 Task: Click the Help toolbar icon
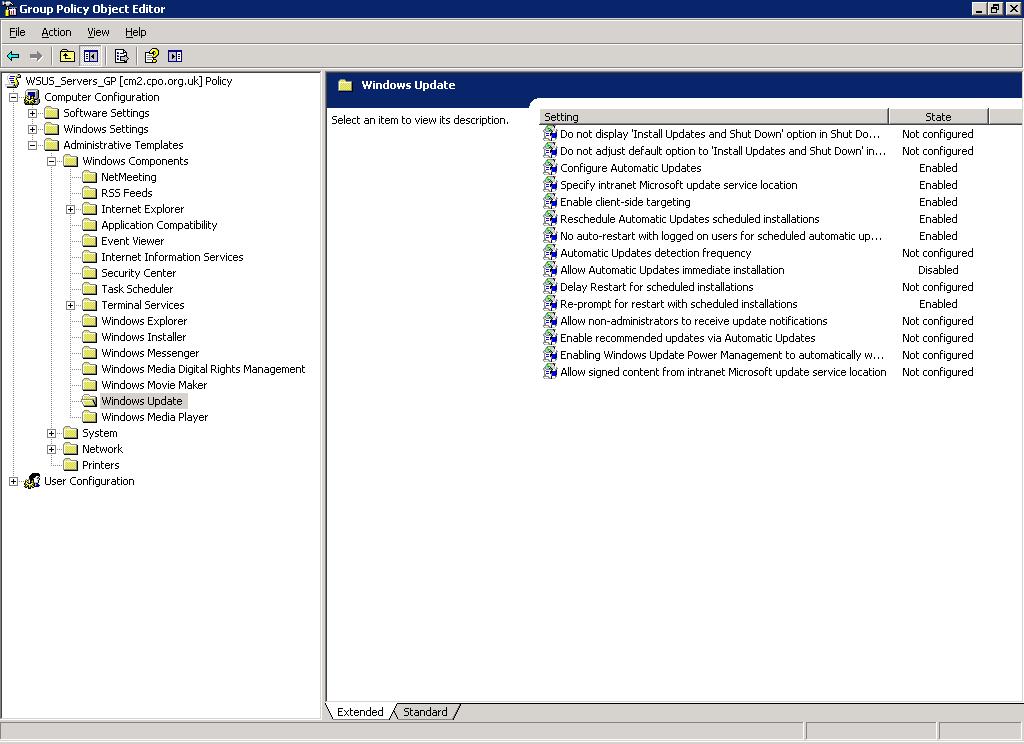point(151,56)
